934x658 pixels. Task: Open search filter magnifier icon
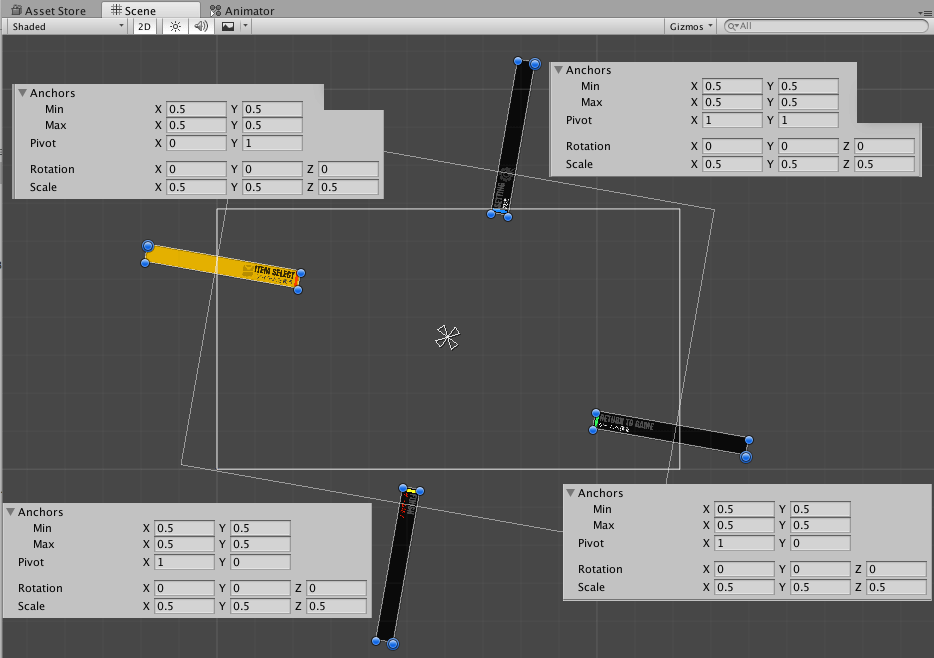click(x=733, y=26)
